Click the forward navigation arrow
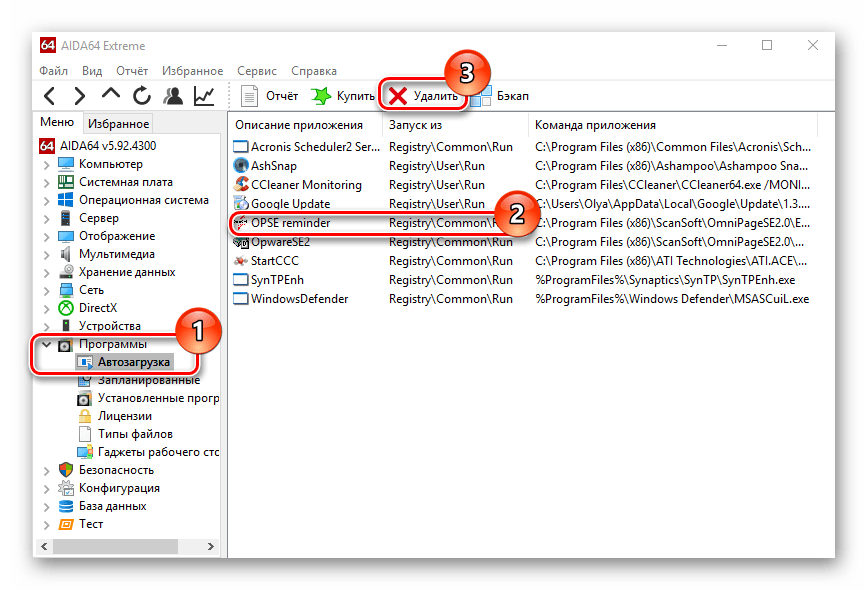867x590 pixels. click(79, 96)
